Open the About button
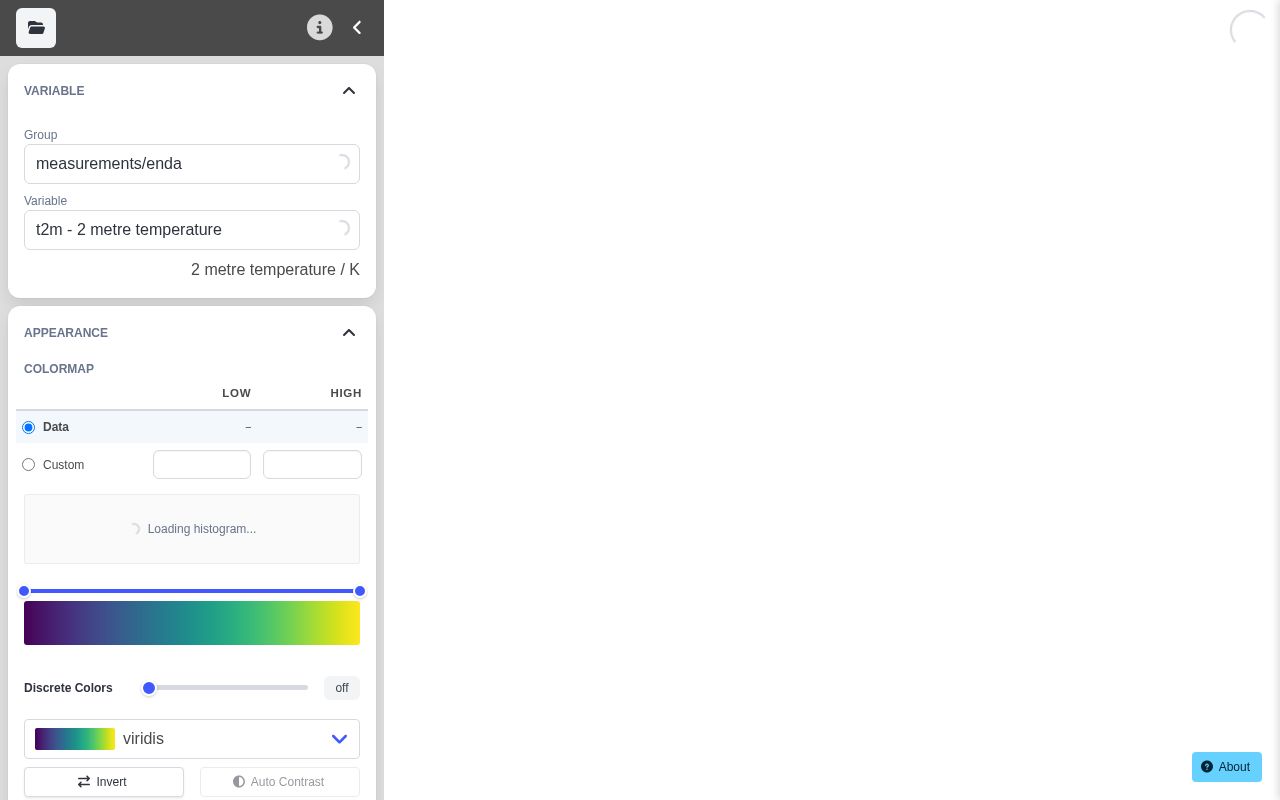 coord(1227,767)
